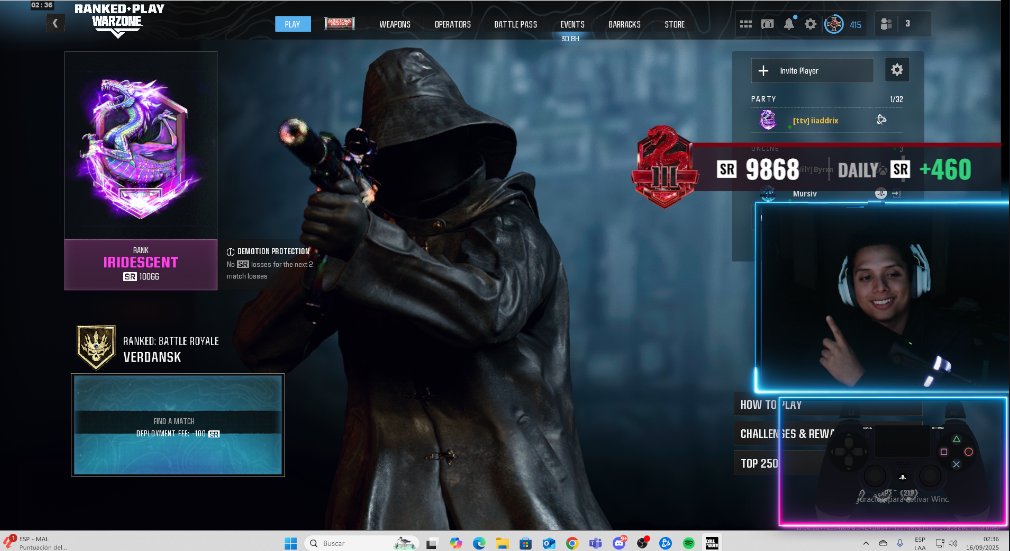Open the main menu grid icon

(746, 24)
